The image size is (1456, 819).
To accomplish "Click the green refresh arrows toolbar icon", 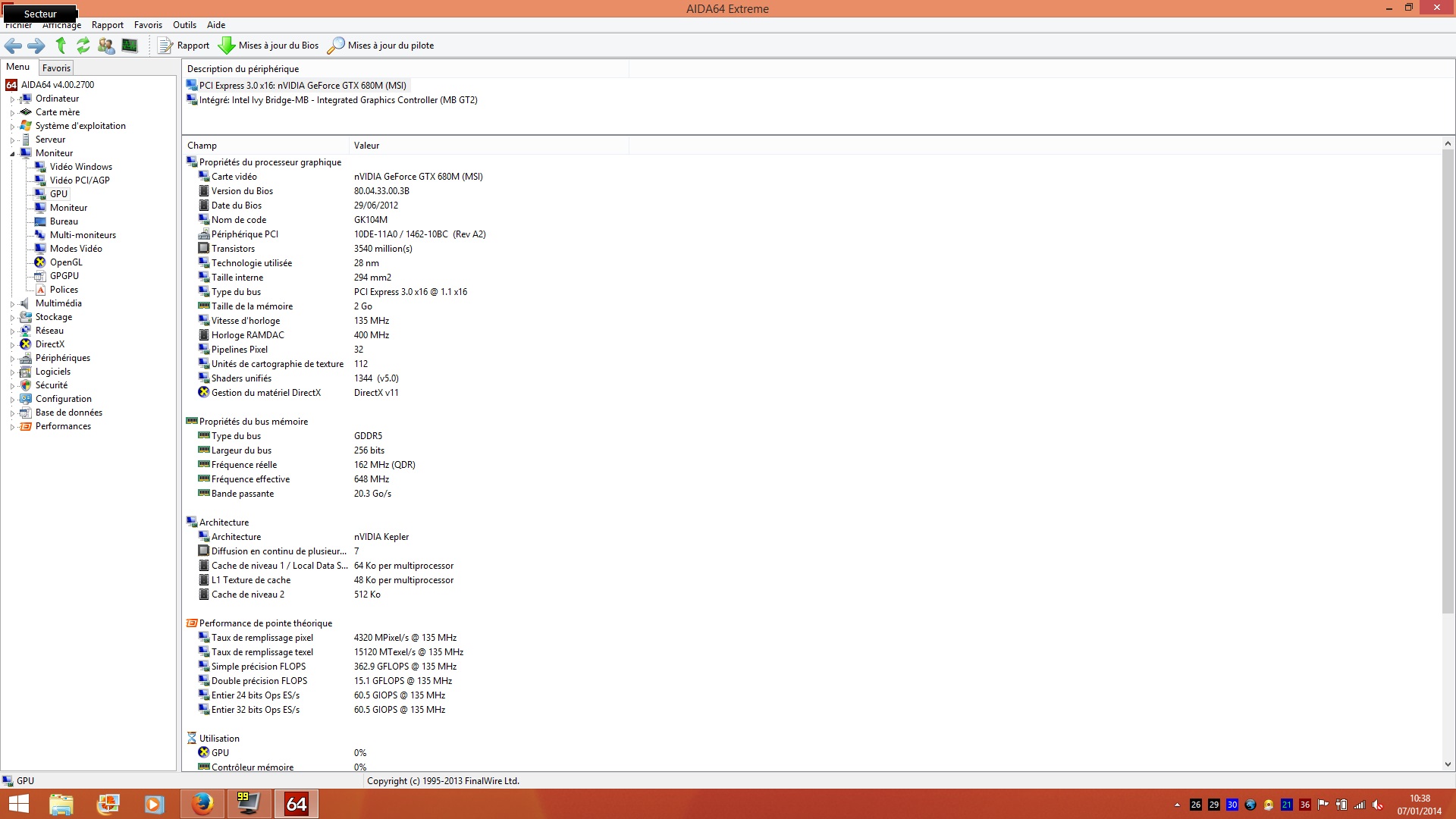I will point(83,45).
